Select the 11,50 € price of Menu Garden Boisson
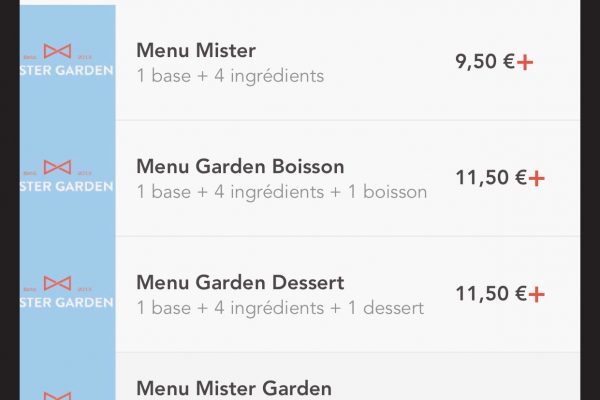The image size is (600, 400). point(491,177)
